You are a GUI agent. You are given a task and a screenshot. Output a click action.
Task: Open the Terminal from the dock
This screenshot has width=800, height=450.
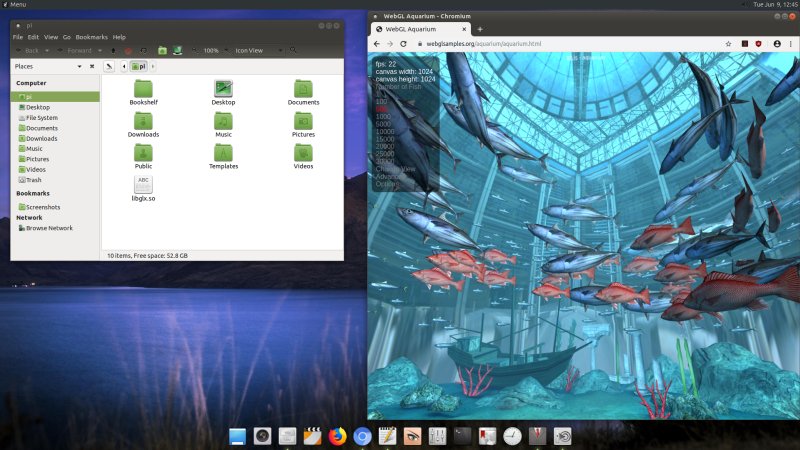(462, 435)
